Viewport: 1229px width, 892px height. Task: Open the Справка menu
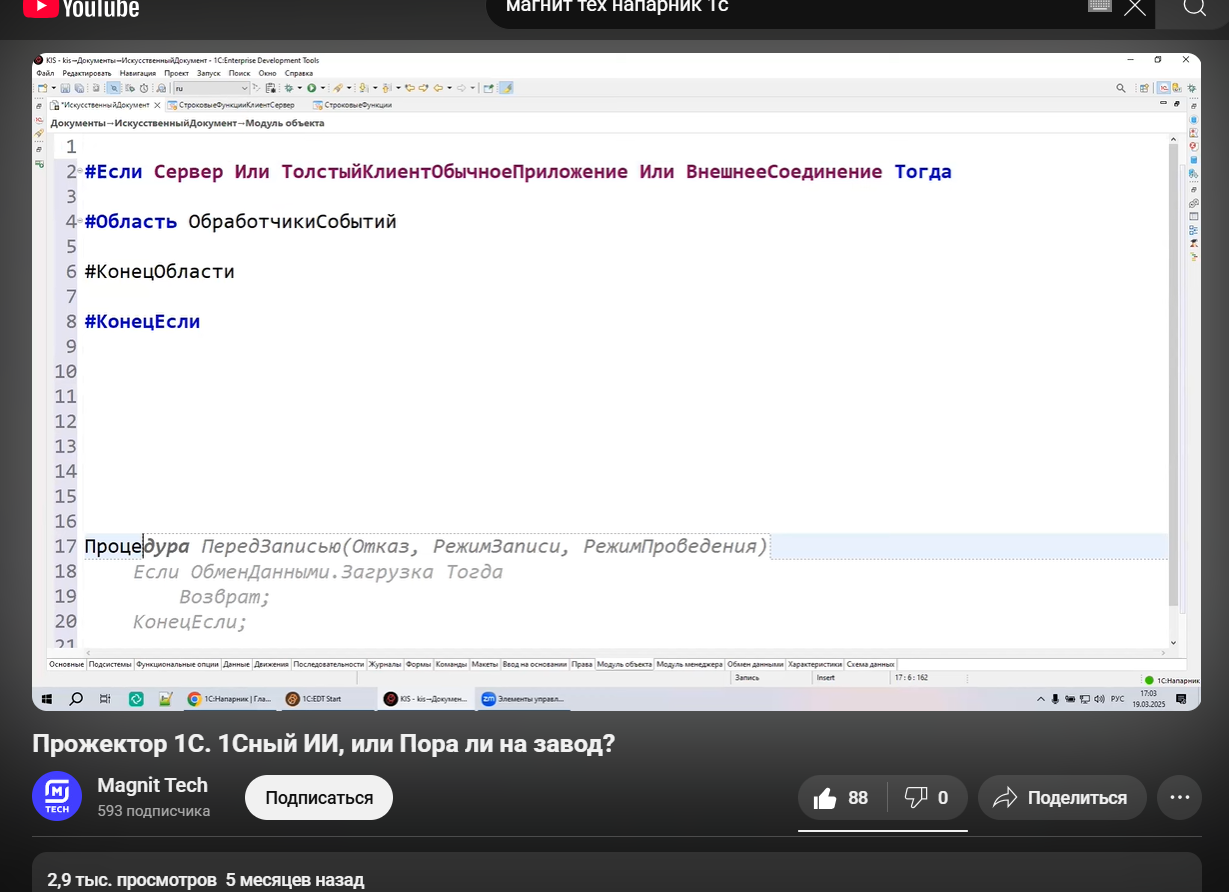coord(299,73)
